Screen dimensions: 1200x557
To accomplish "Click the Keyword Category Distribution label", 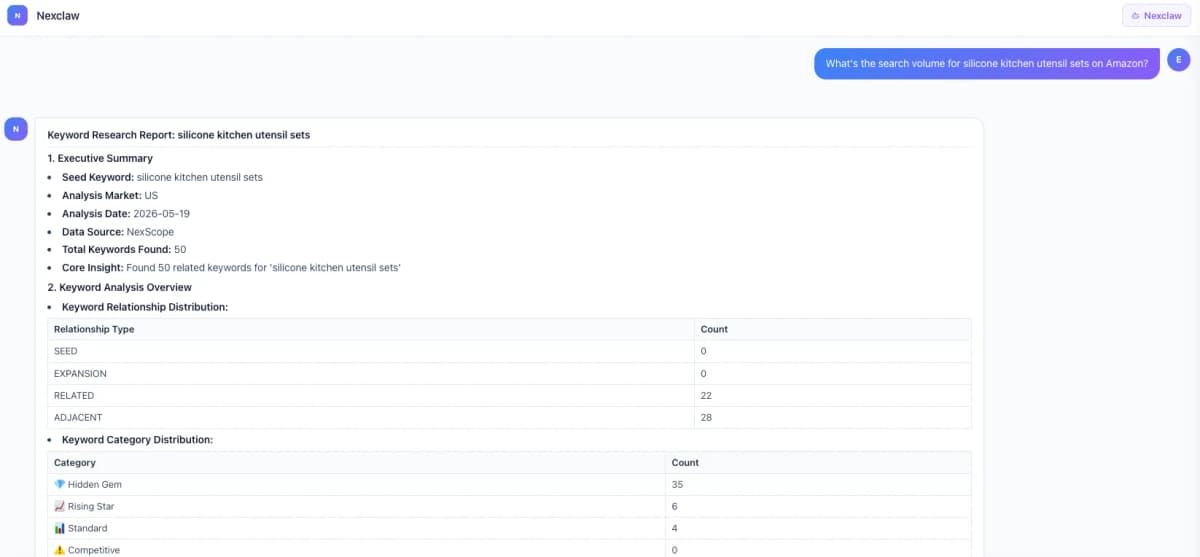I will pos(137,440).
